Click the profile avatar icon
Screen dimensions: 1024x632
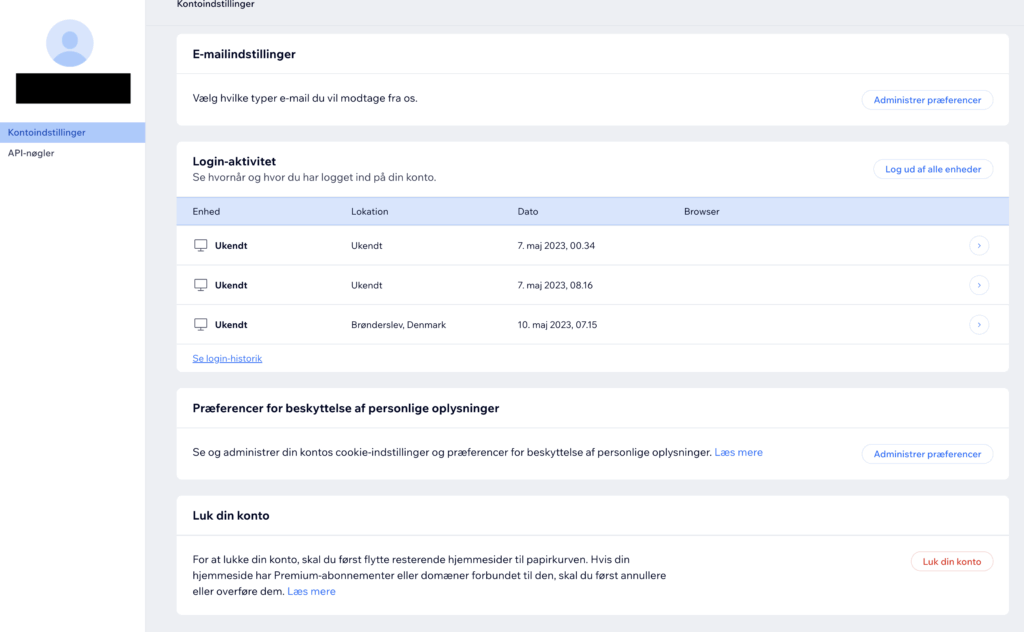70,43
